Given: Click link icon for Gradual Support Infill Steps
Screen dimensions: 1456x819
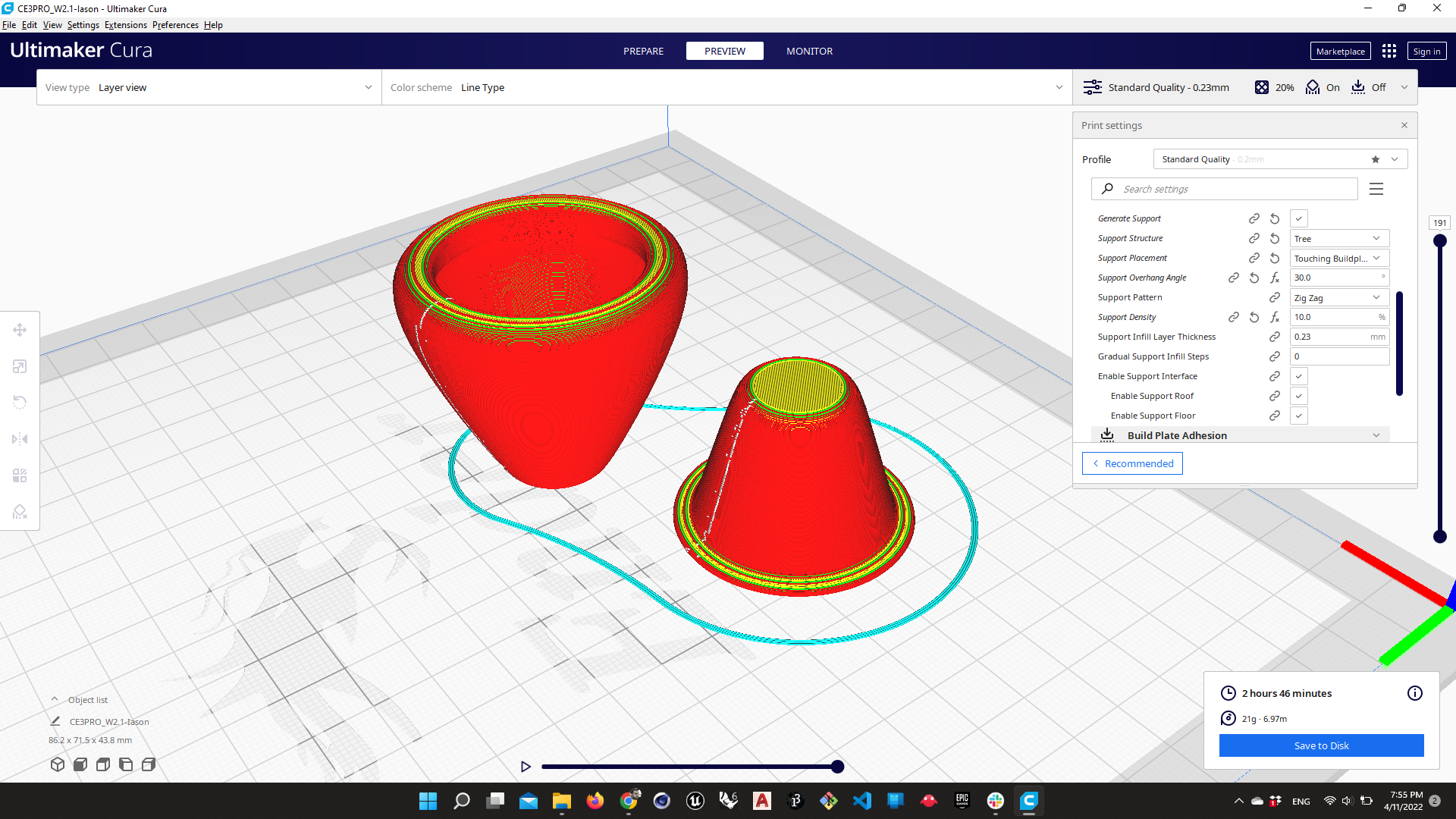Looking at the screenshot, I should click(1275, 356).
